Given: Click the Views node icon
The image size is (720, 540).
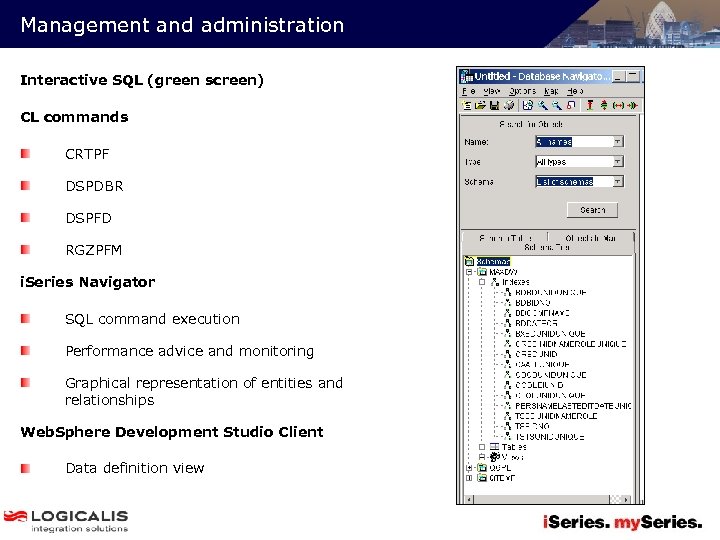Looking at the screenshot, I should pyautogui.click(x=495, y=457).
